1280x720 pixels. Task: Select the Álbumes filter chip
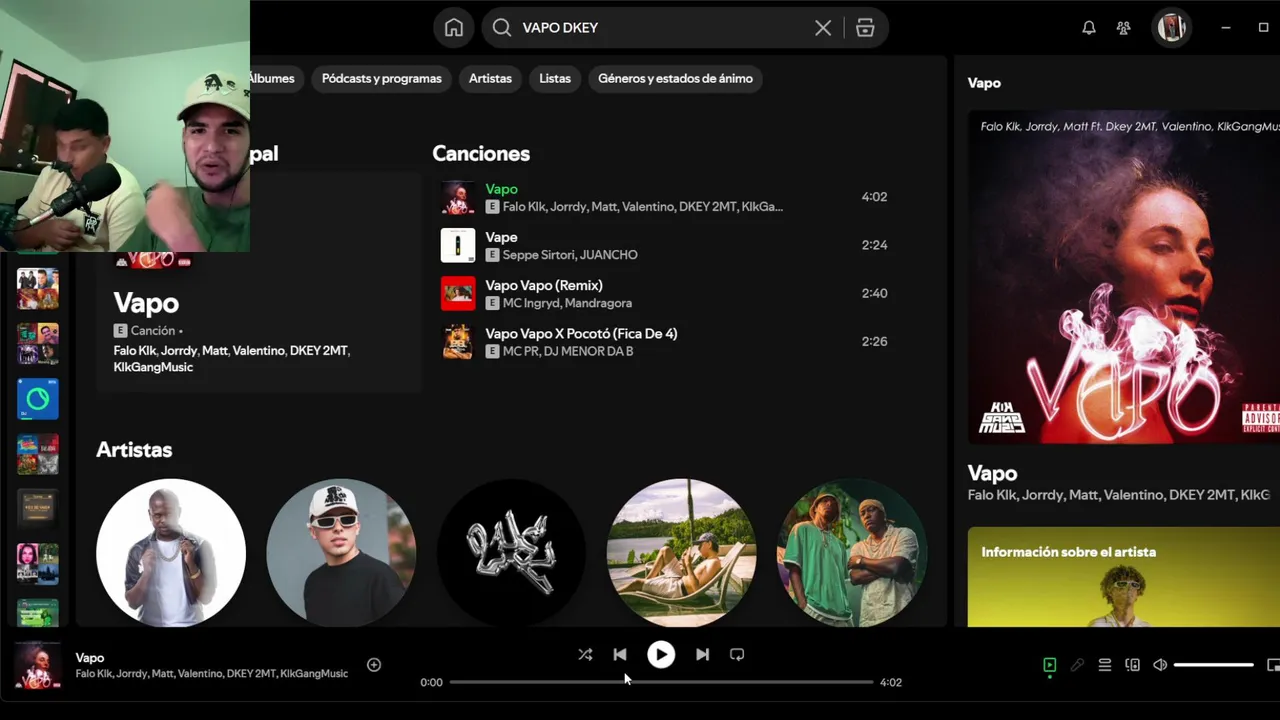point(276,78)
